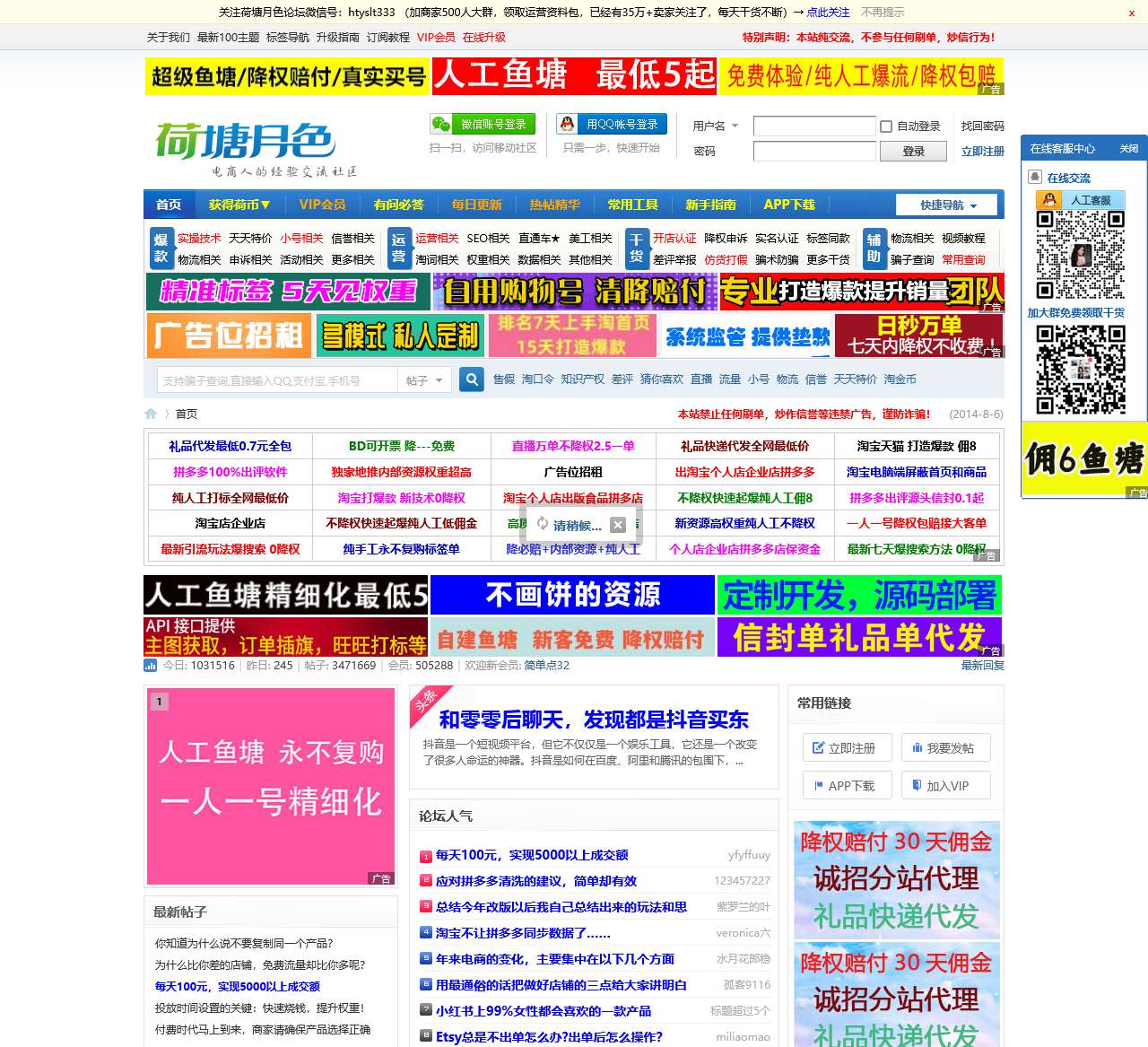This screenshot has width=1148, height=1047.
Task: Open latest post 你知道为什么说不要复制同一个产品
Action: pyautogui.click(x=244, y=943)
